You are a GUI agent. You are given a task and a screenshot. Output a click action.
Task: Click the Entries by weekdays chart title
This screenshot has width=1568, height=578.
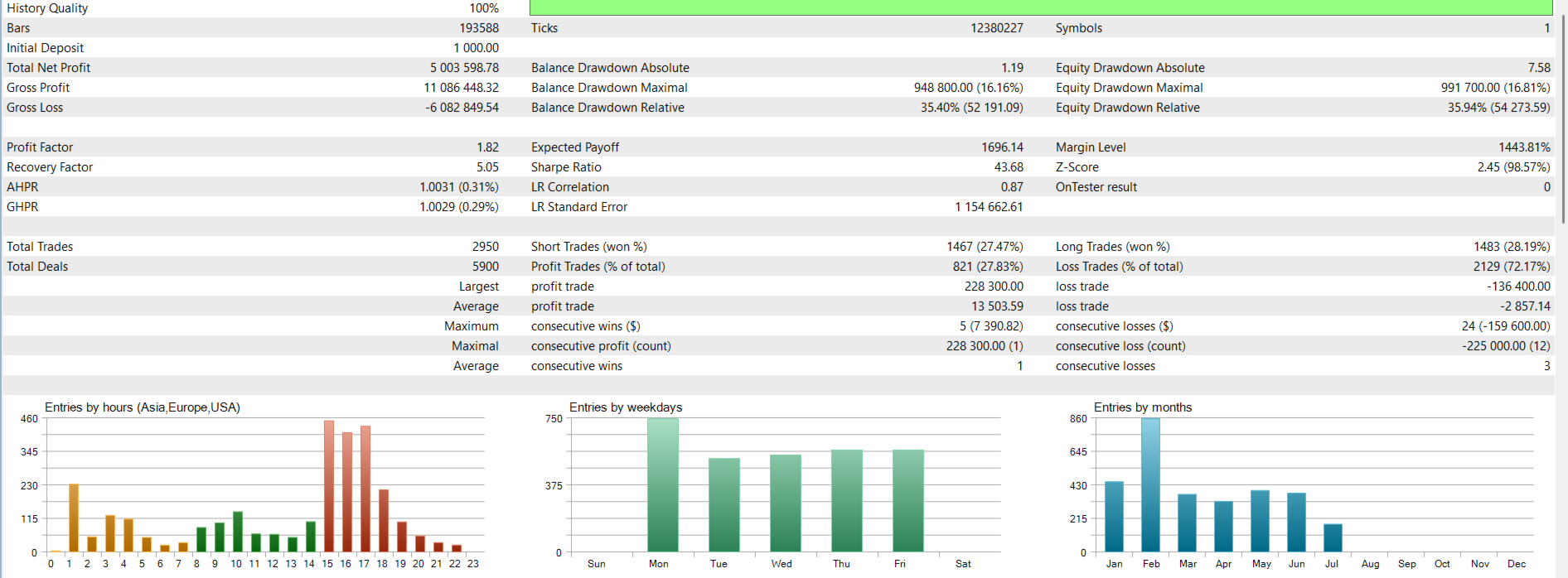coord(626,407)
